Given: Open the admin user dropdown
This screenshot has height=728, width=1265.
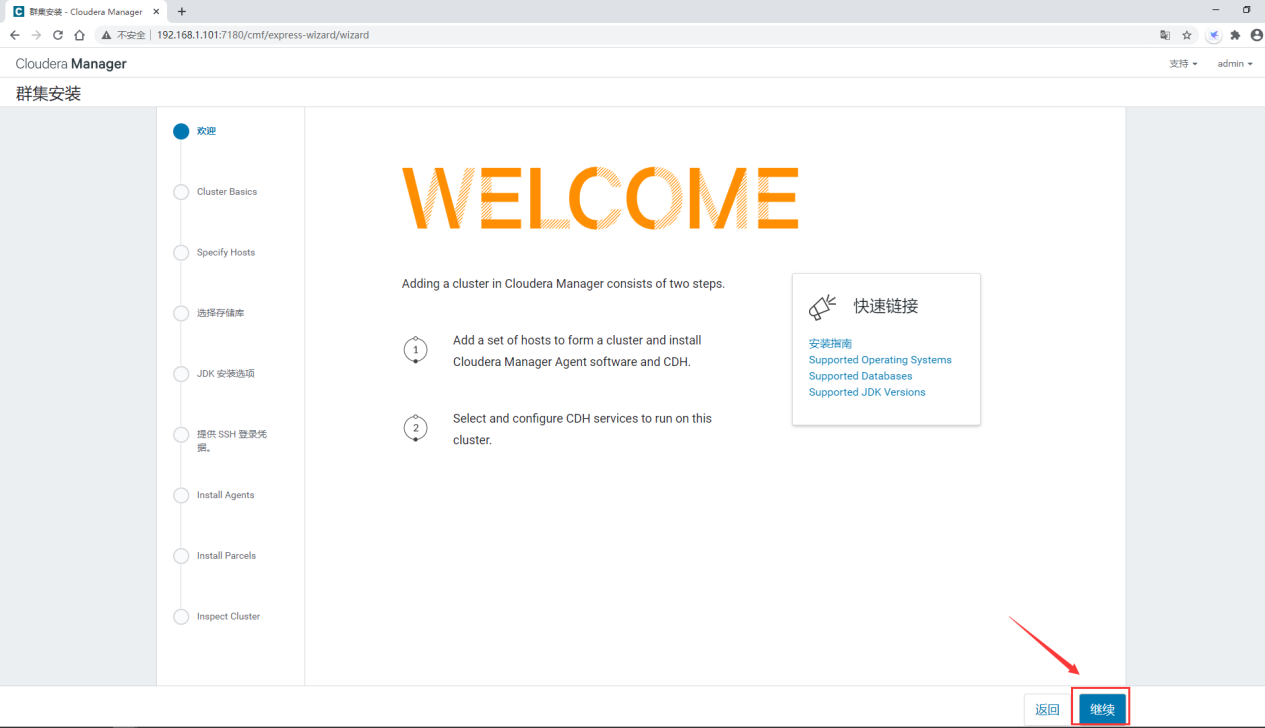Looking at the screenshot, I should [x=1235, y=63].
